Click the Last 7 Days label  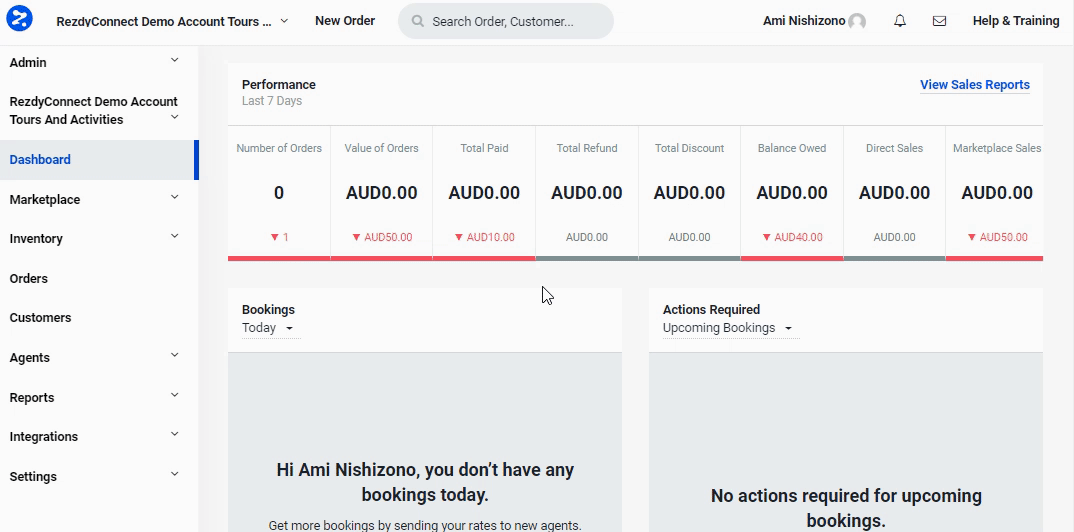[272, 101]
